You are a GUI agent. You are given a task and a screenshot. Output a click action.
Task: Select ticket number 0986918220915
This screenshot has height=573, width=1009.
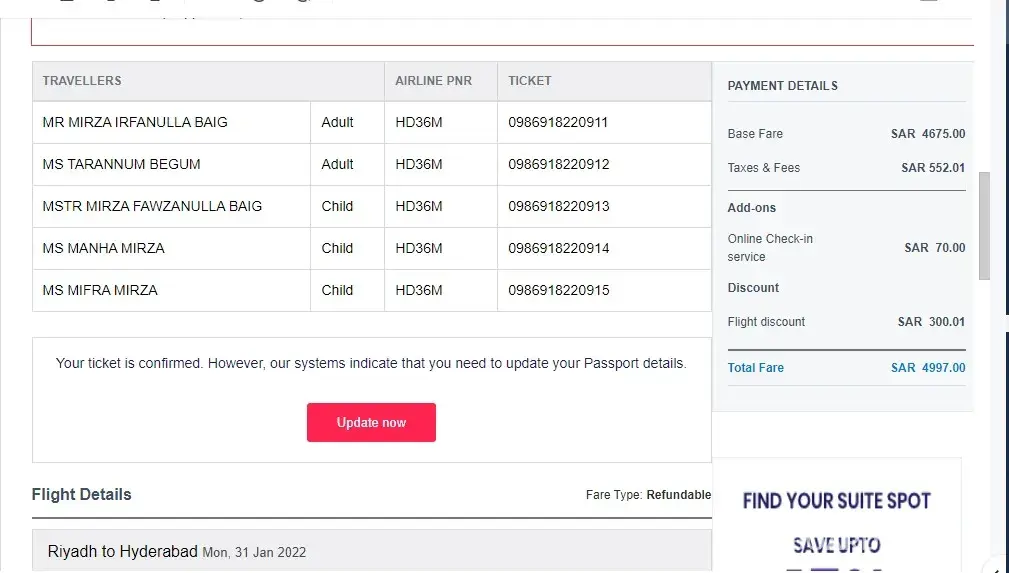558,290
